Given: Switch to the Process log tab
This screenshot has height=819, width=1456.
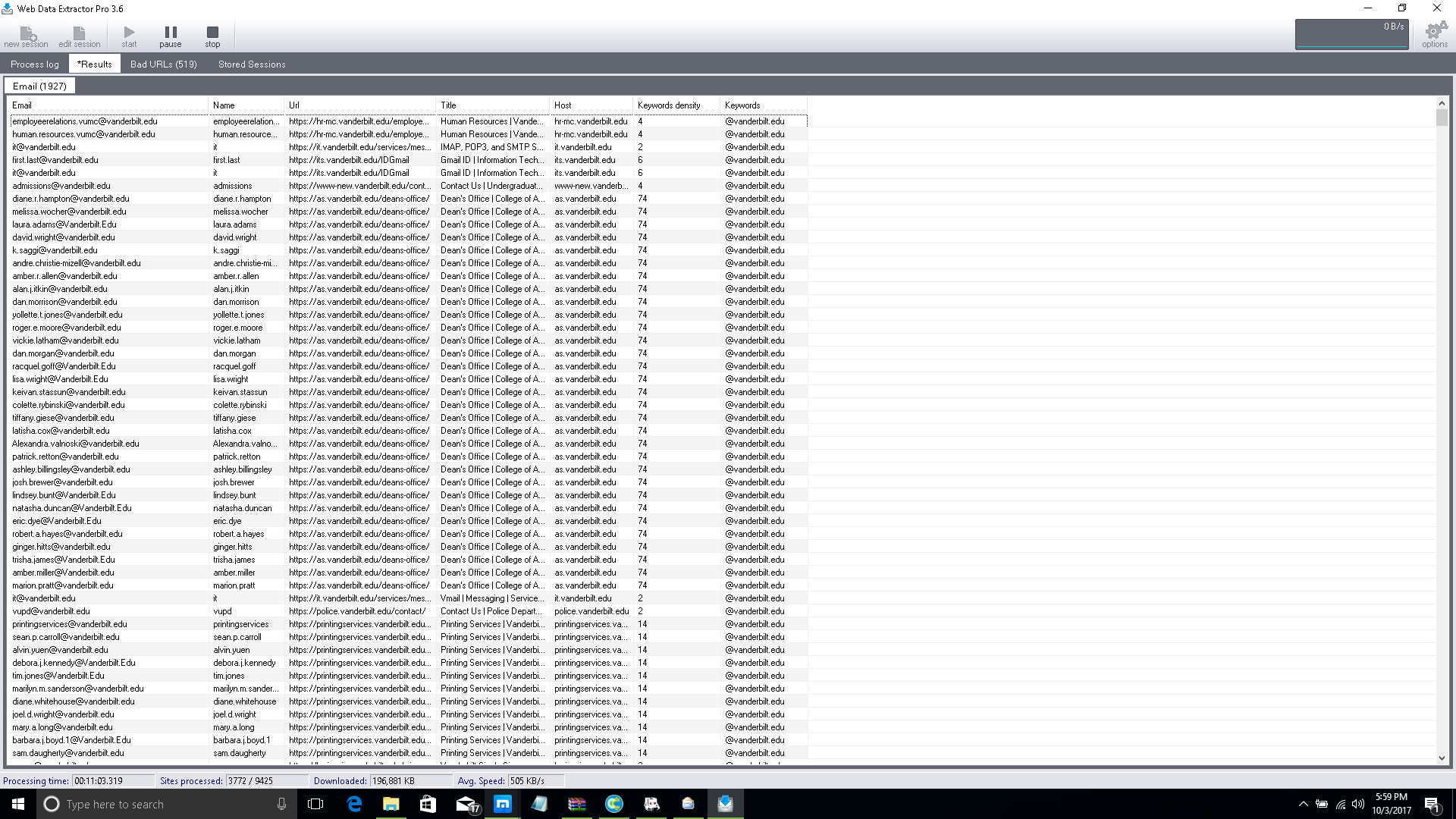Looking at the screenshot, I should [x=34, y=64].
